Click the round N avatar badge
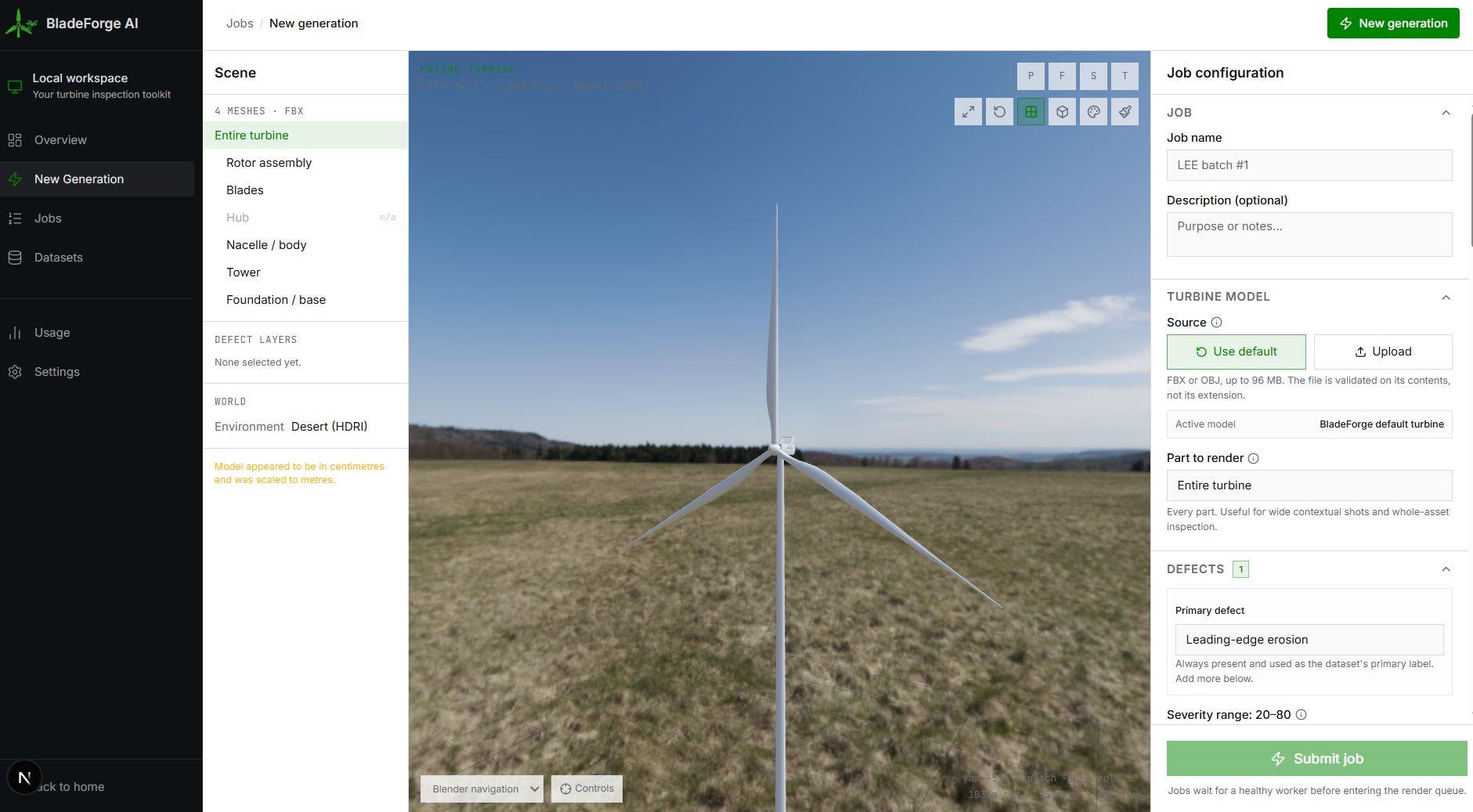1473x812 pixels. (x=24, y=778)
